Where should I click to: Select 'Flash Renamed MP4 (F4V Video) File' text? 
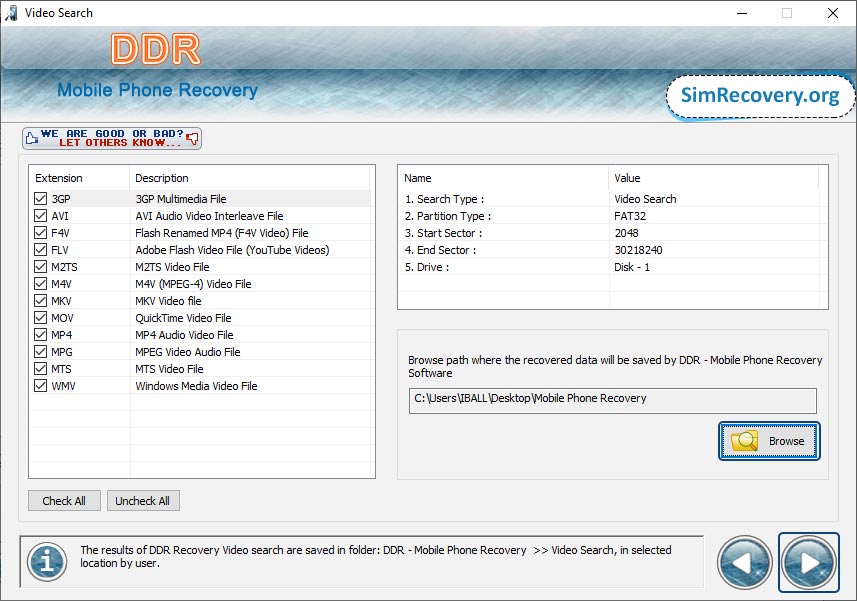pyautogui.click(x=222, y=233)
